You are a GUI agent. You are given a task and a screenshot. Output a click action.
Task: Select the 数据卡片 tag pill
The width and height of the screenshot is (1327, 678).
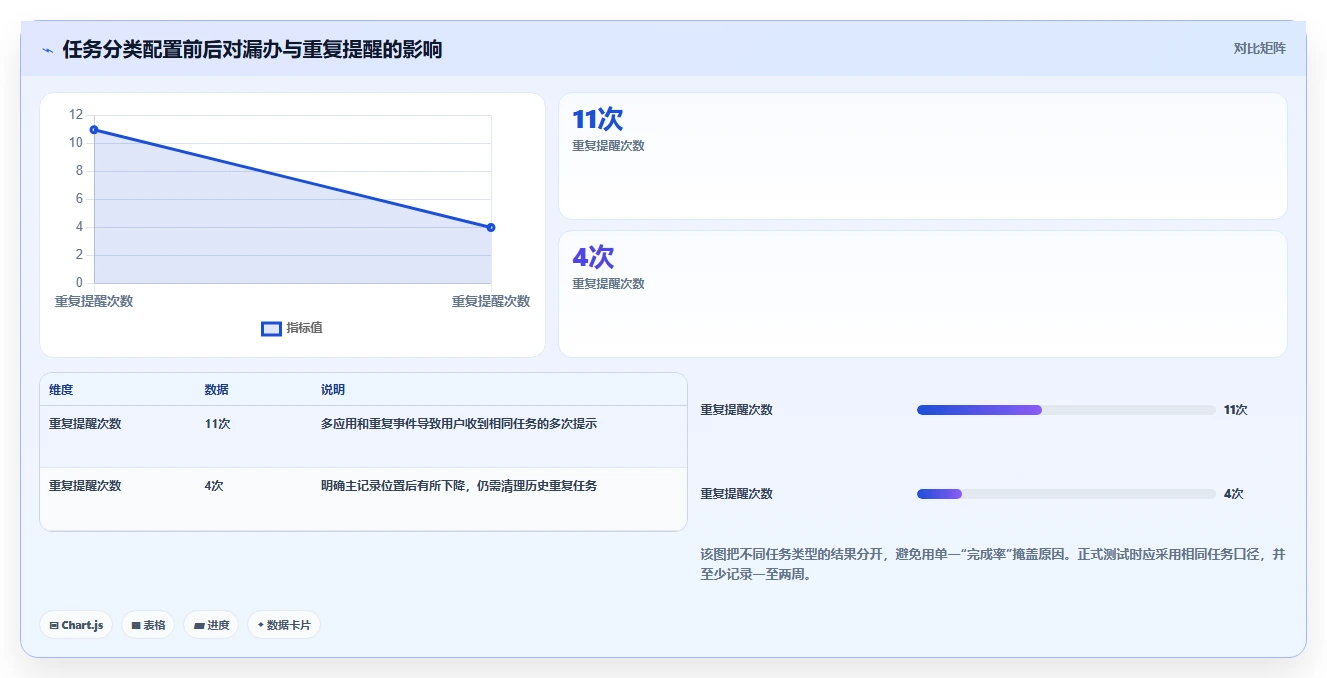(x=284, y=625)
